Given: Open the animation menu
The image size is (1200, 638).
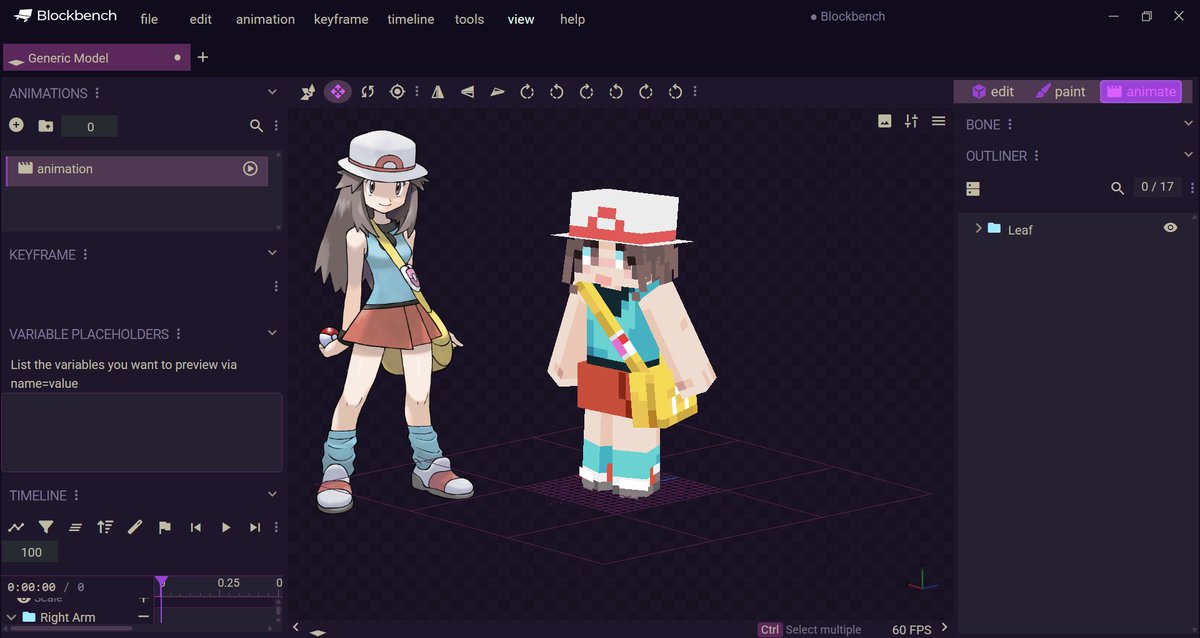Looking at the screenshot, I should (x=265, y=19).
